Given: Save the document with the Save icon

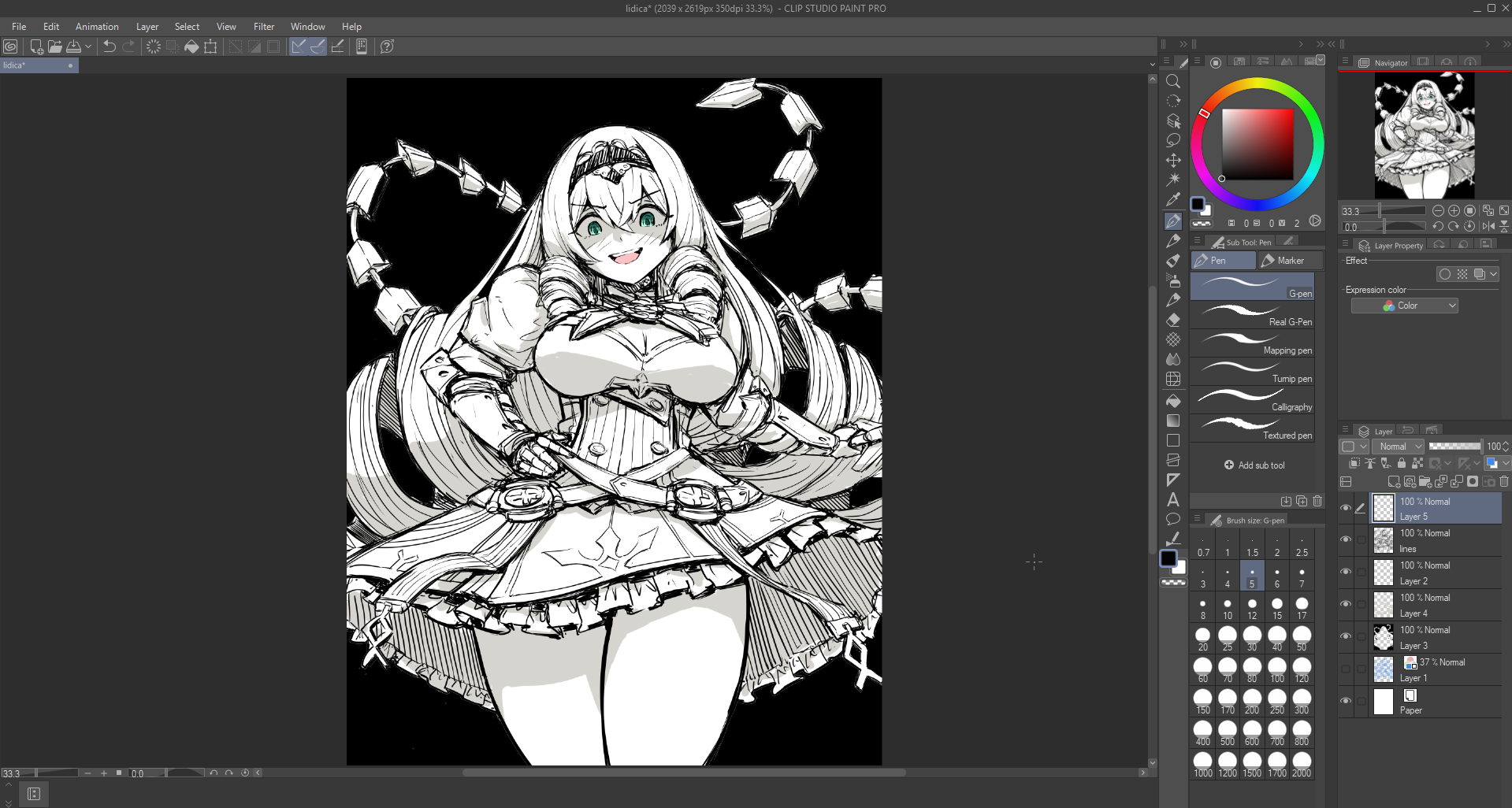Looking at the screenshot, I should point(74,46).
